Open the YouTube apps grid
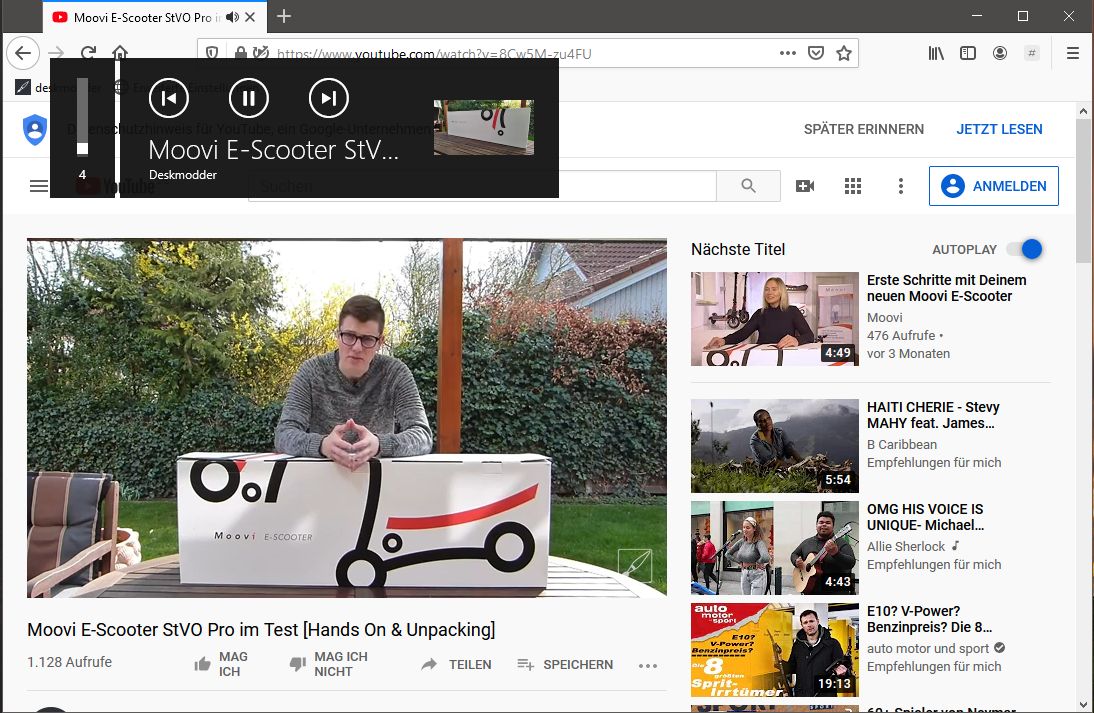 (853, 186)
